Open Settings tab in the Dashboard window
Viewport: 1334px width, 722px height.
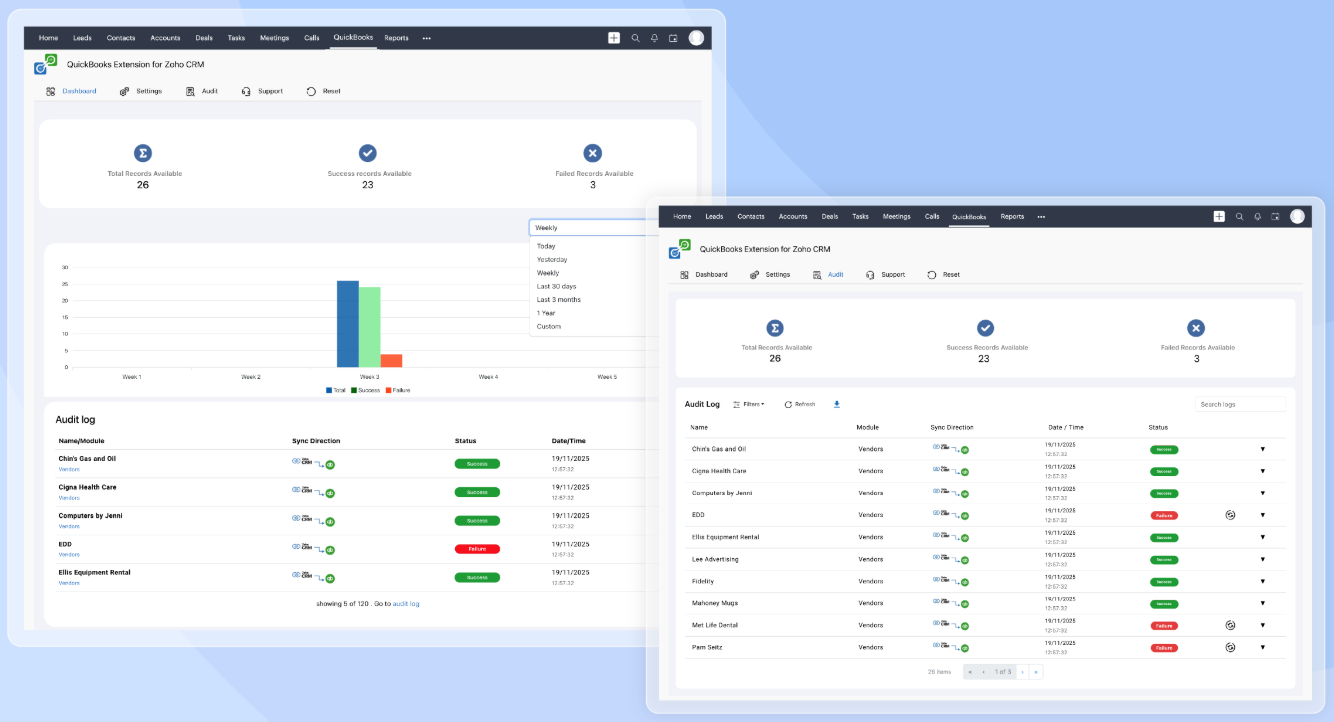coord(141,91)
